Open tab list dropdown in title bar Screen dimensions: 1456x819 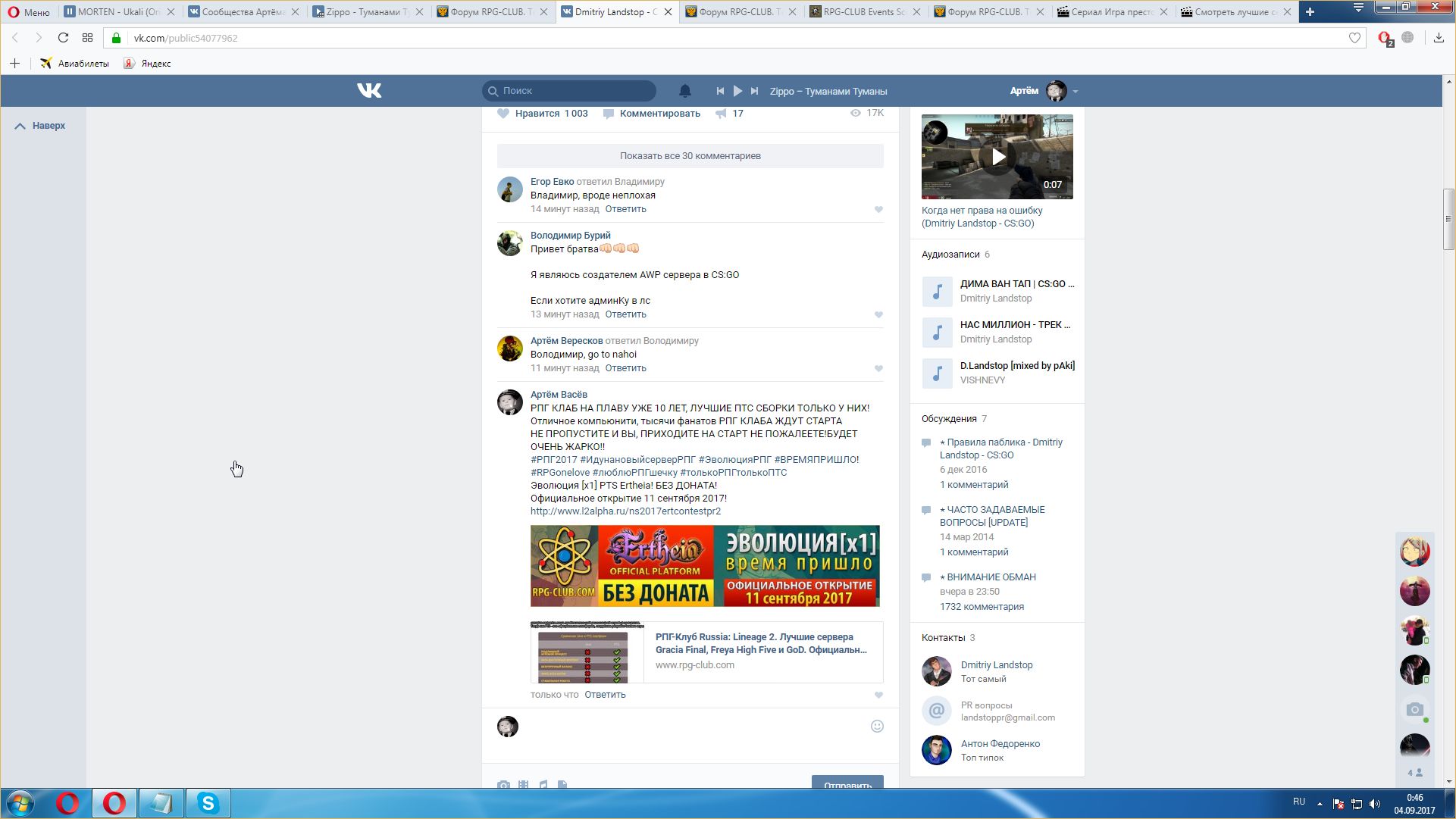1358,8
